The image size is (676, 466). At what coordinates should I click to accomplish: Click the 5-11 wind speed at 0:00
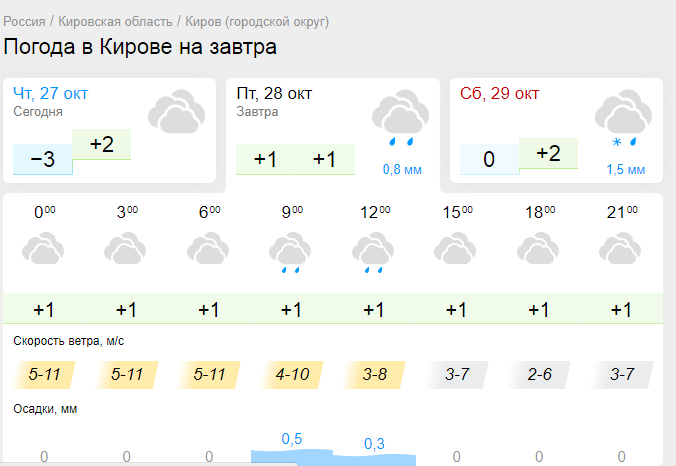[45, 375]
